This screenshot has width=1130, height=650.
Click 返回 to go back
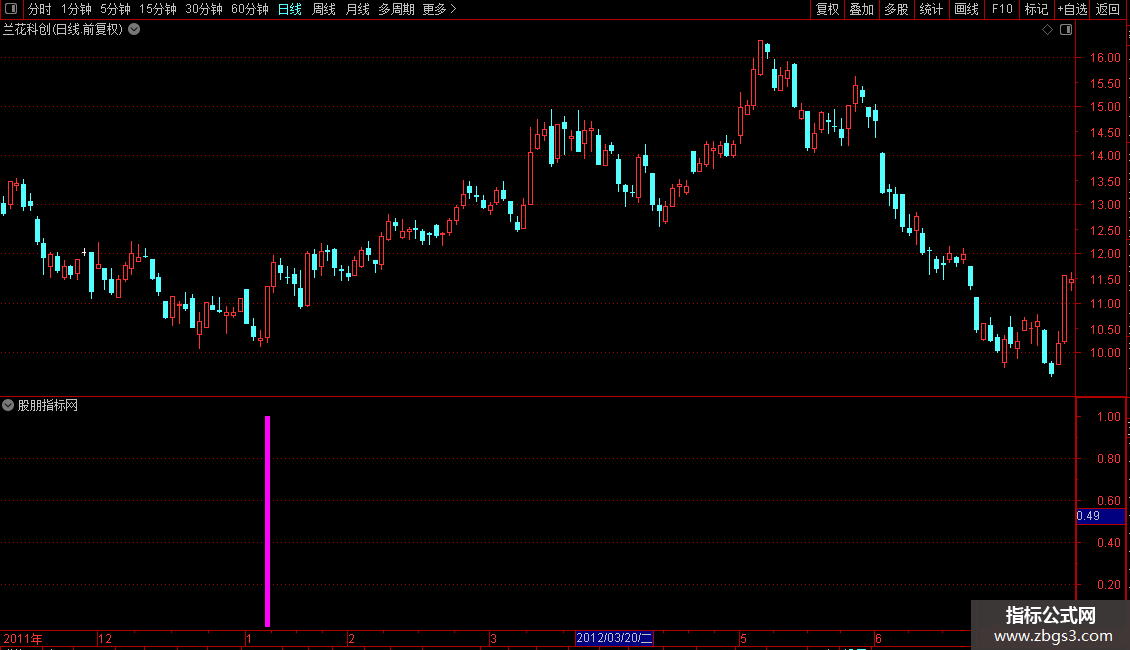(1108, 9)
